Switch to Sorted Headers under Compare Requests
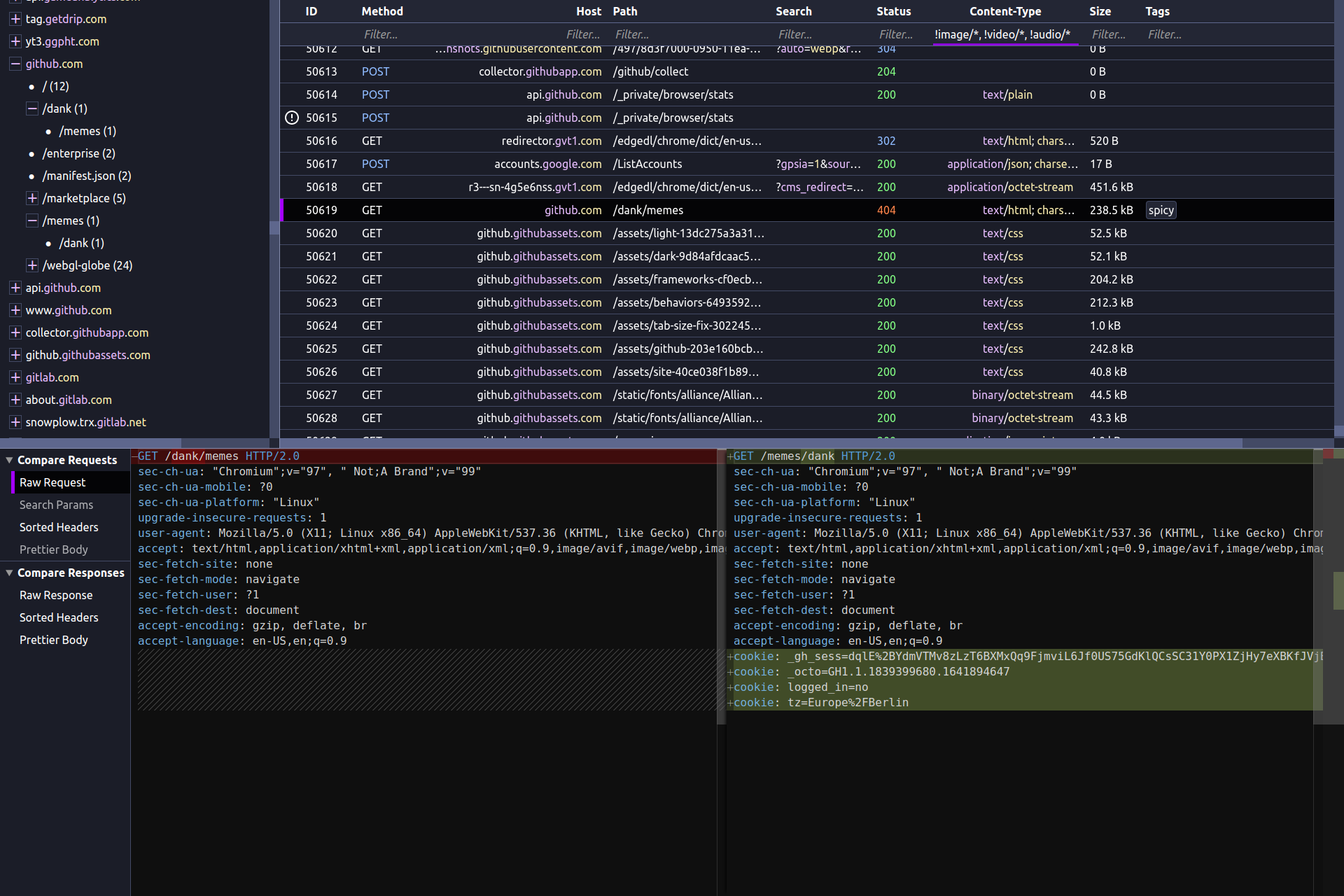 [59, 527]
